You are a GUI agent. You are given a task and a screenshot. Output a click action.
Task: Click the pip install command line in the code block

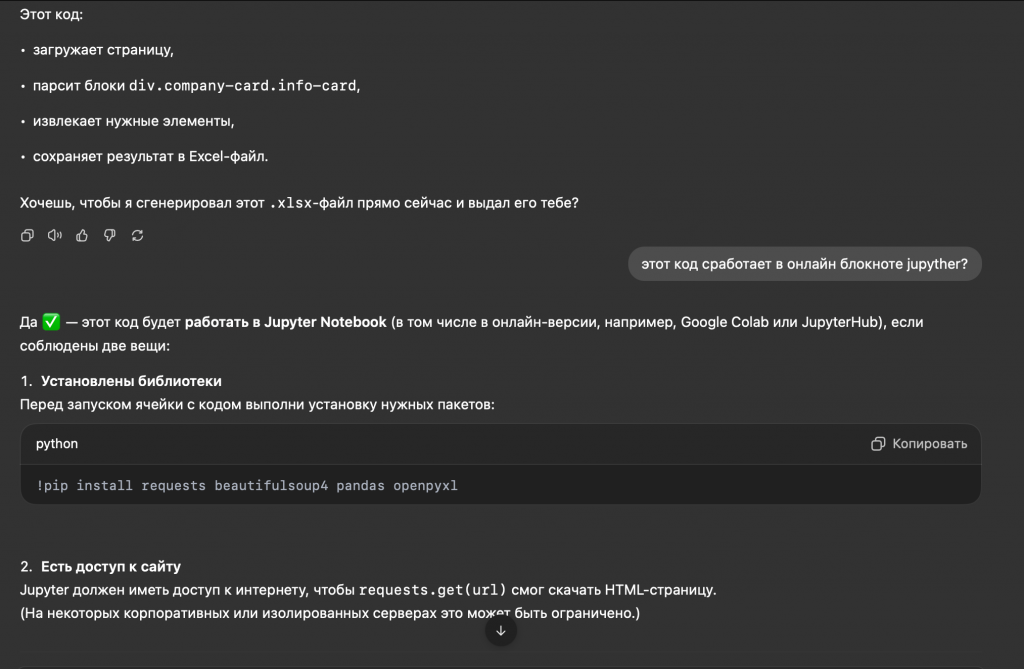point(247,486)
